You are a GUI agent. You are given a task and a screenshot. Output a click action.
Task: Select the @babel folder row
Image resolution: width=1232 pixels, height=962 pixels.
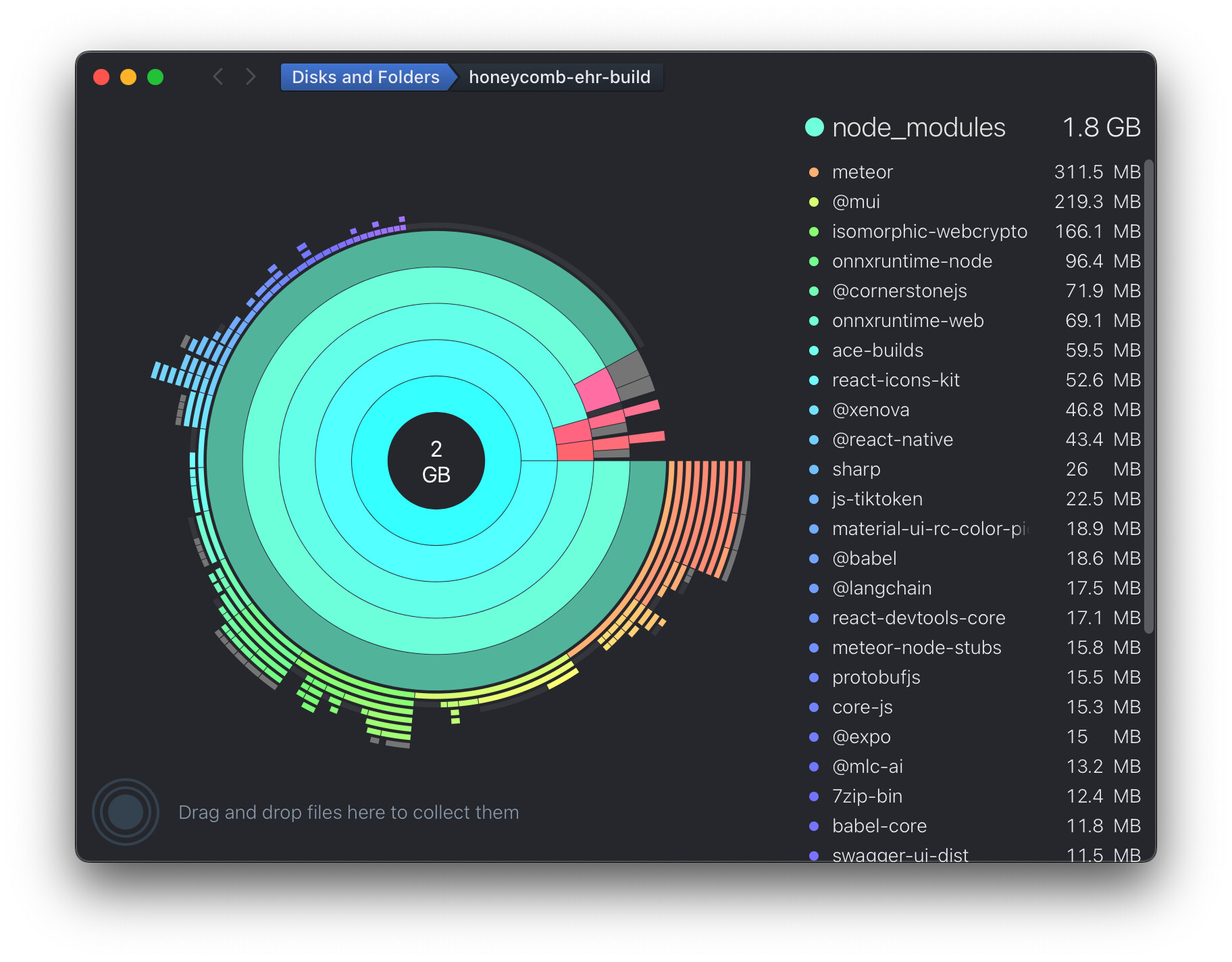864,559
